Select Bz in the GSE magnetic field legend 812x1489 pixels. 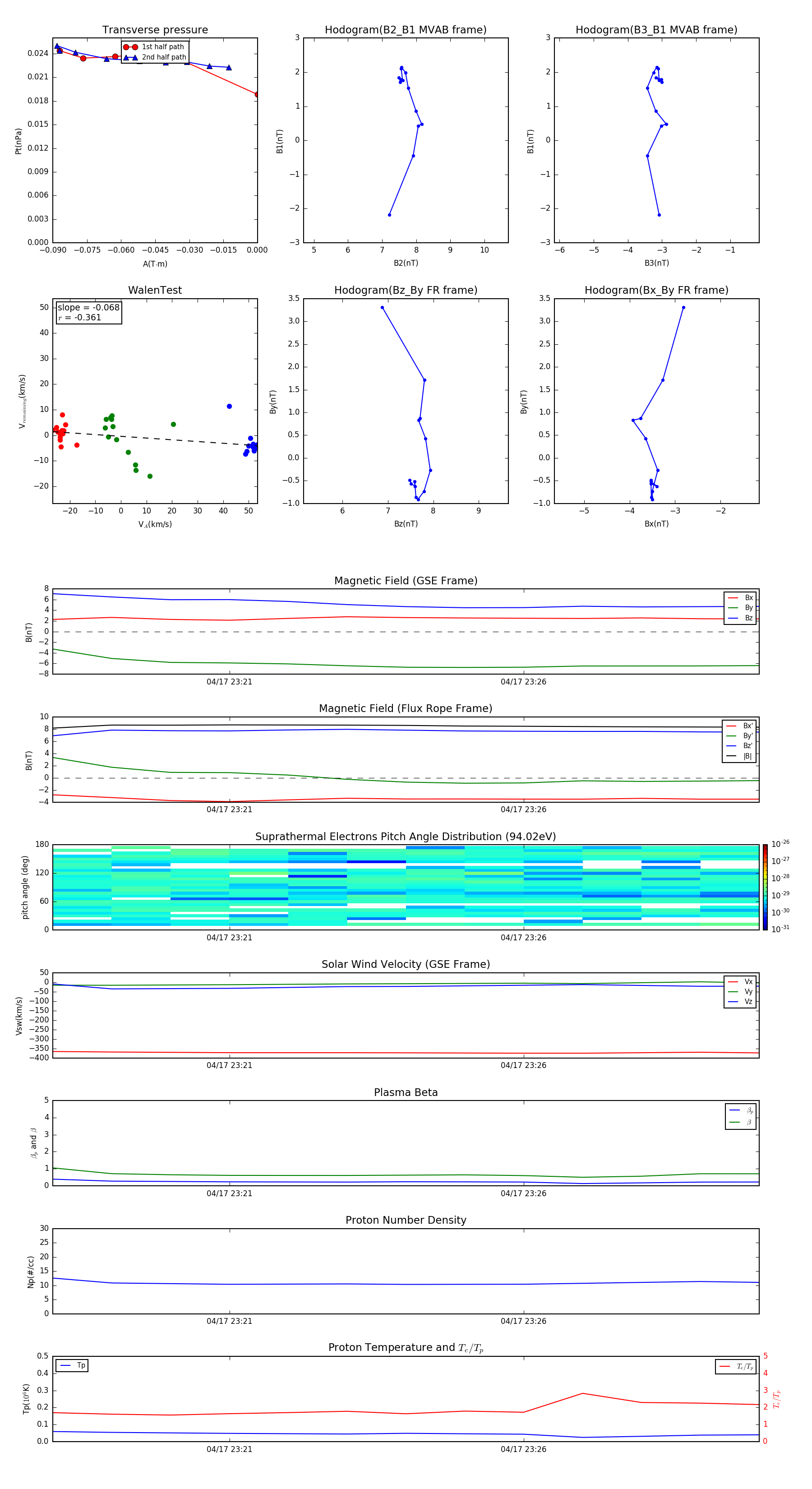[x=740, y=618]
